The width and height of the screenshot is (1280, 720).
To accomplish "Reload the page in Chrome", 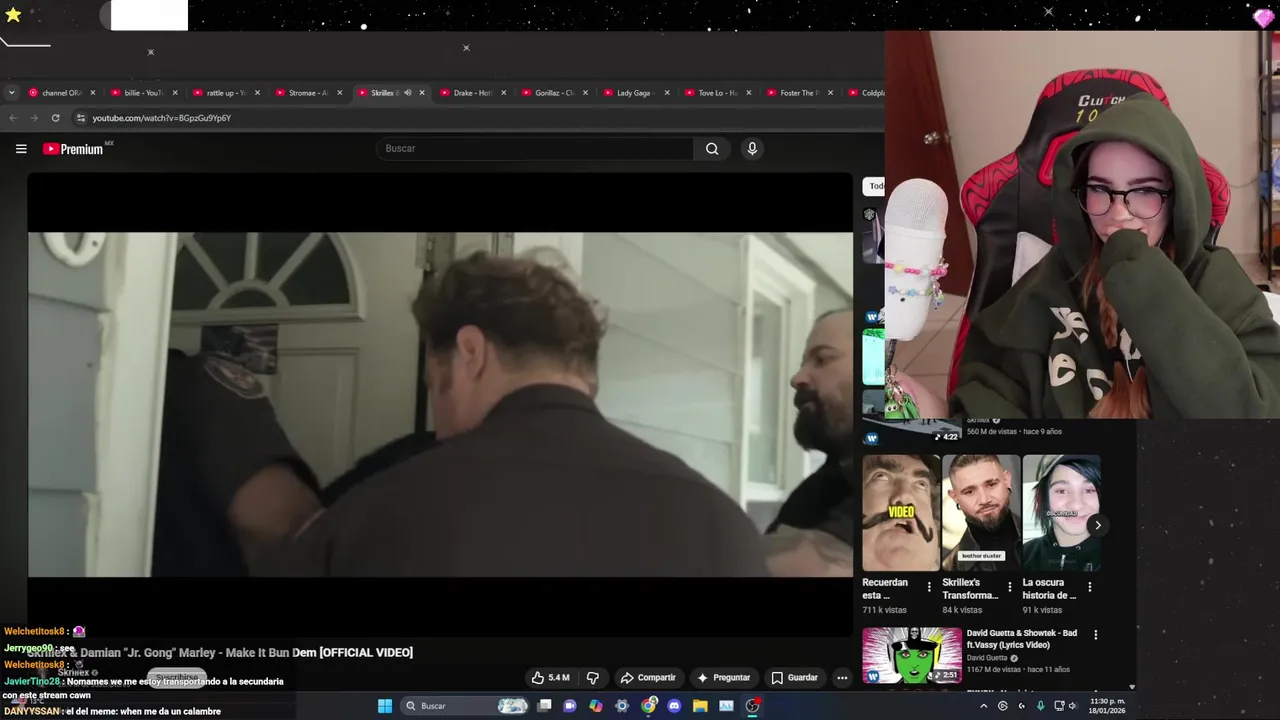I will [x=55, y=118].
